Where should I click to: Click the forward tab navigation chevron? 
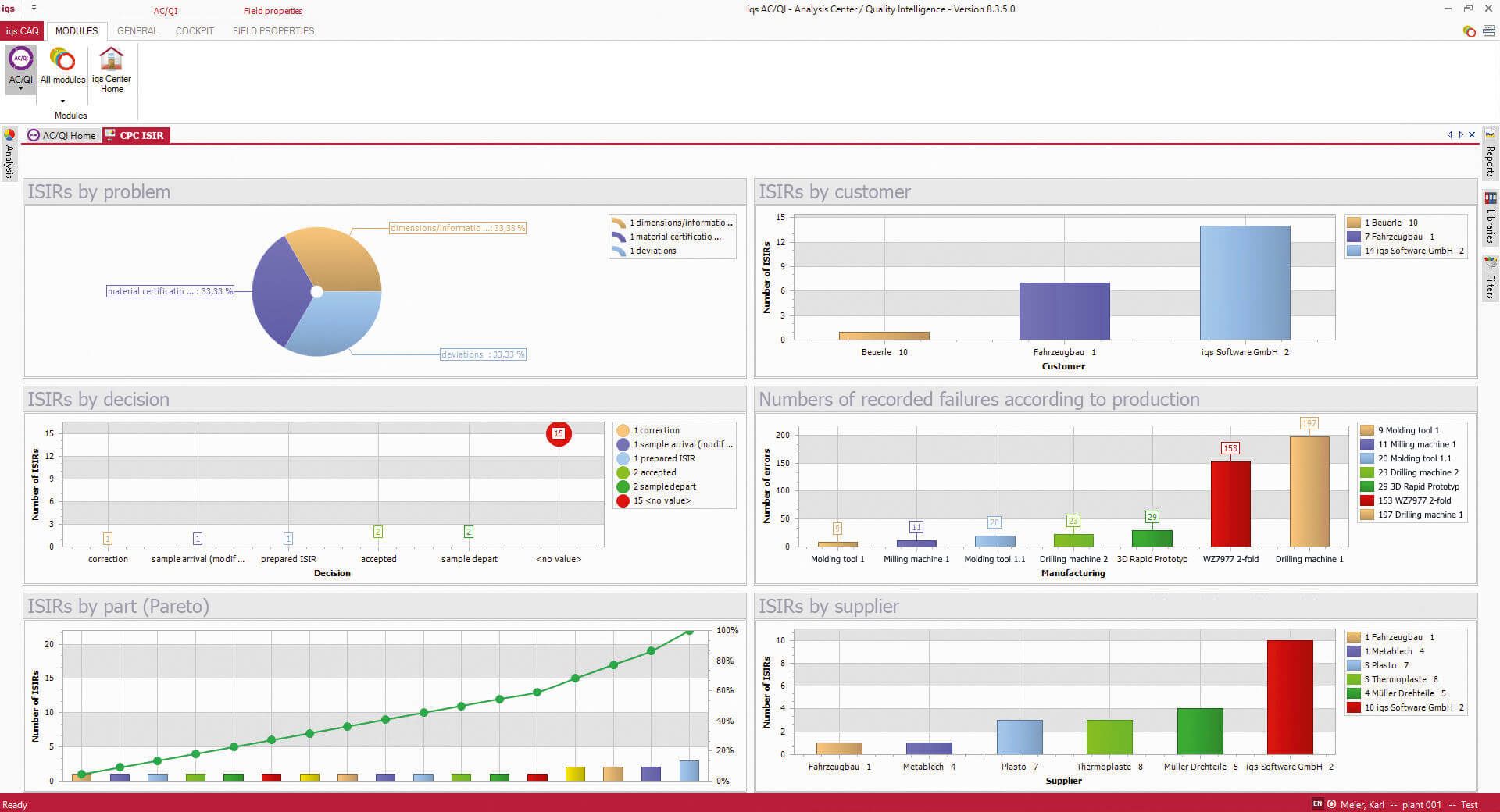point(1460,134)
